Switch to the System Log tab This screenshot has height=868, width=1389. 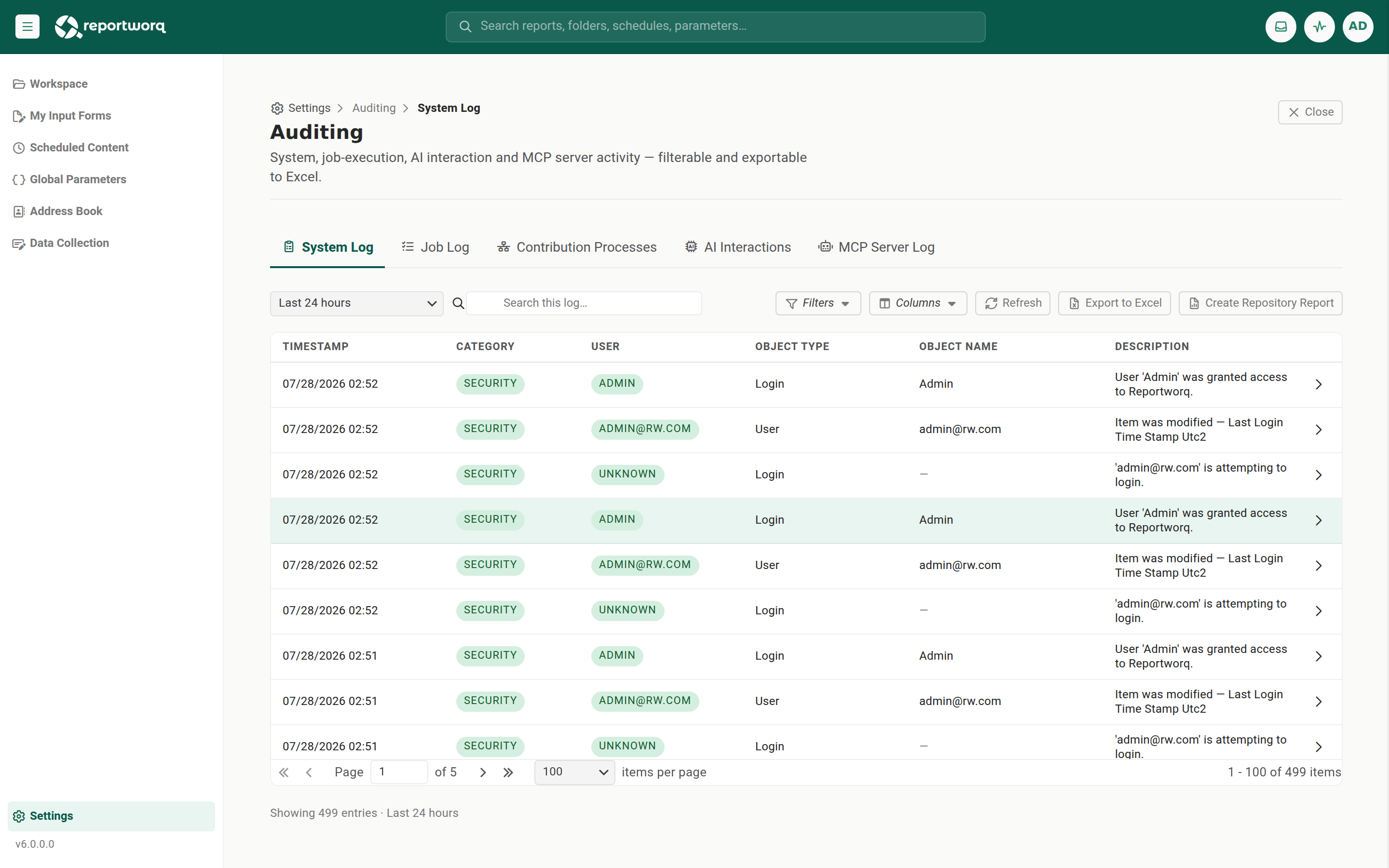pyautogui.click(x=328, y=247)
